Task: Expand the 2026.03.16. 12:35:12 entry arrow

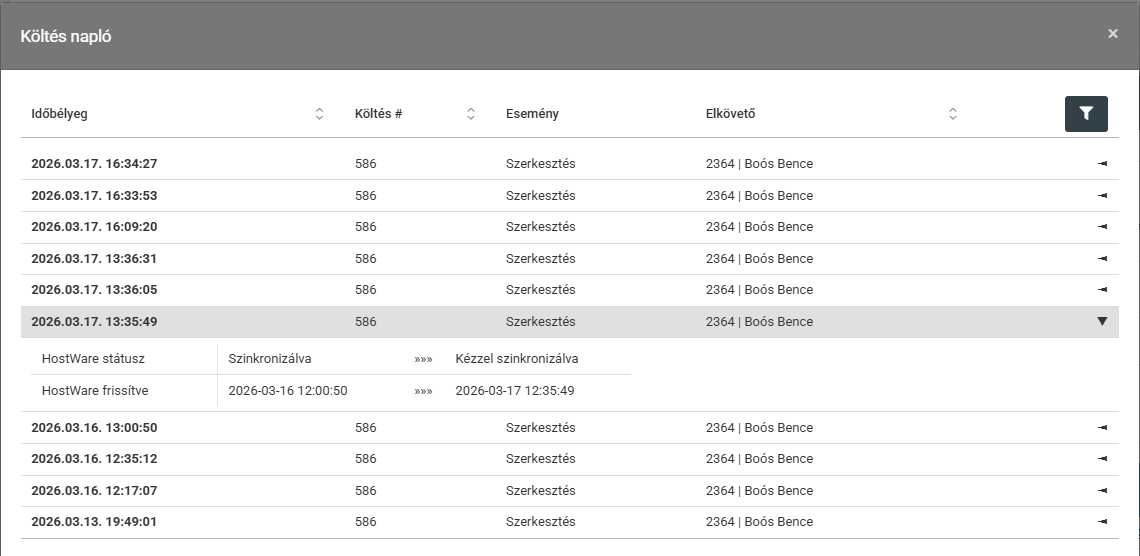Action: (x=1102, y=459)
